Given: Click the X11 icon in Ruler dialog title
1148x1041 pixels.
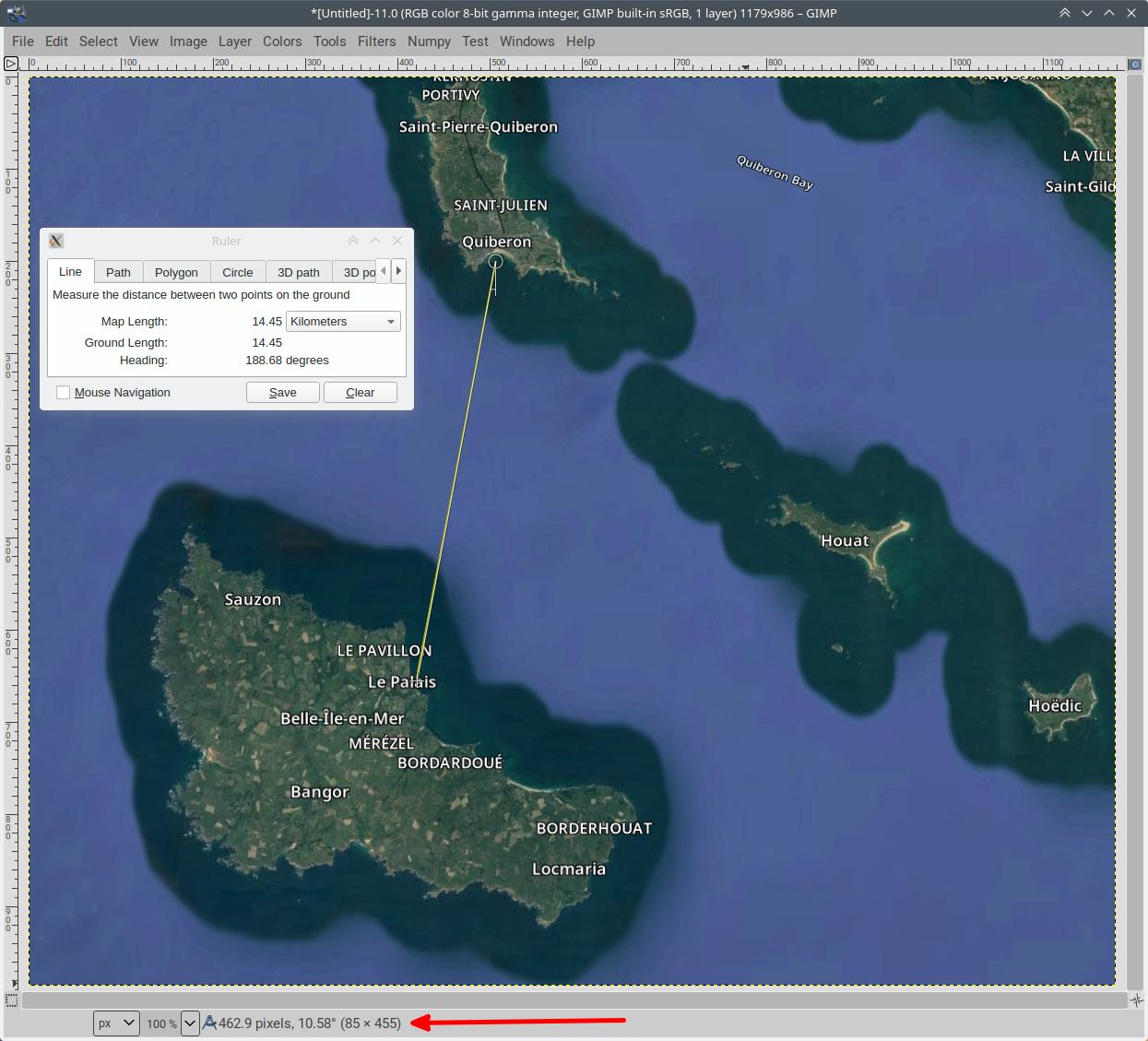Looking at the screenshot, I should pyautogui.click(x=56, y=241).
